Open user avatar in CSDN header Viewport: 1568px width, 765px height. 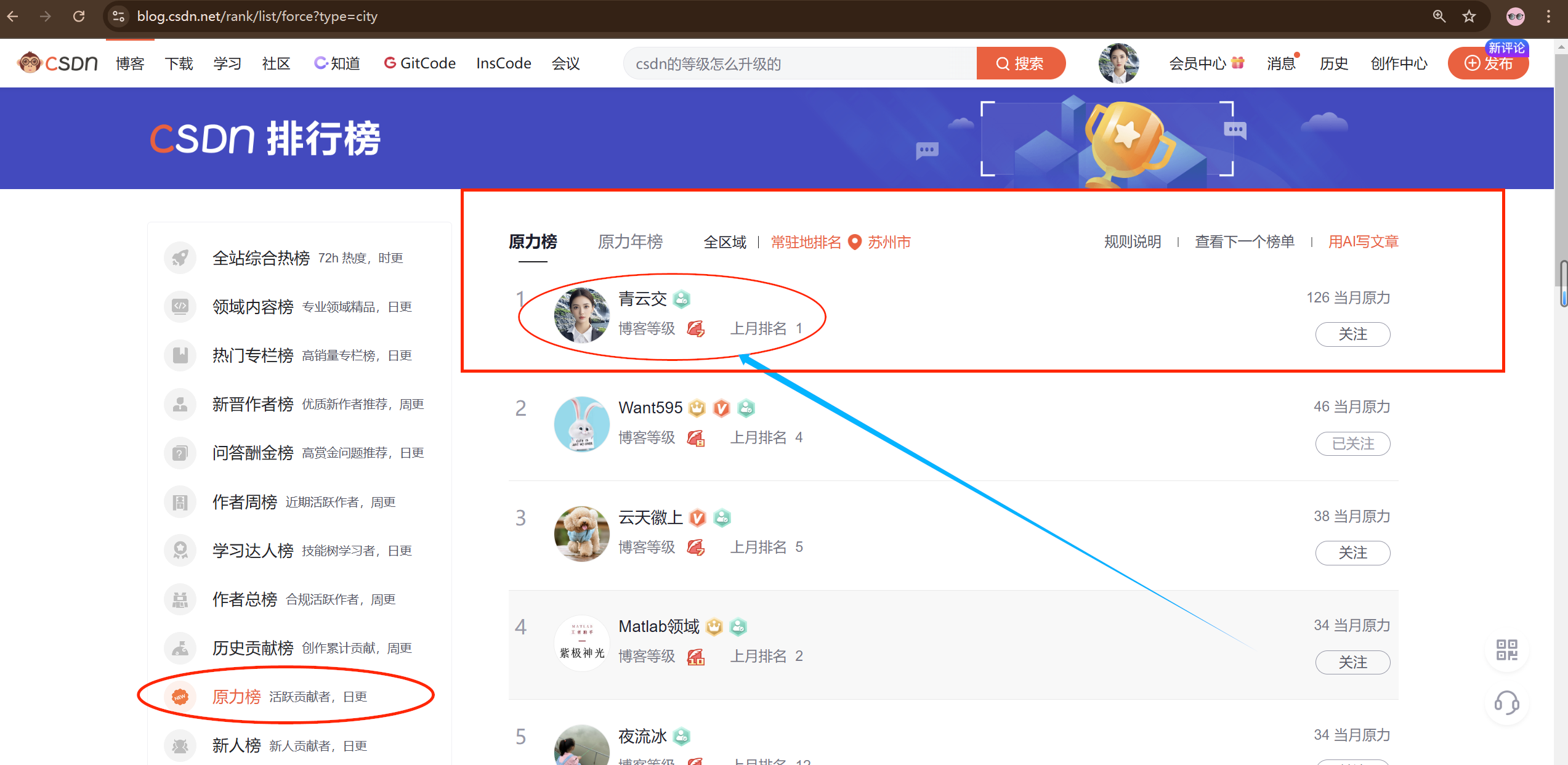tap(1118, 63)
